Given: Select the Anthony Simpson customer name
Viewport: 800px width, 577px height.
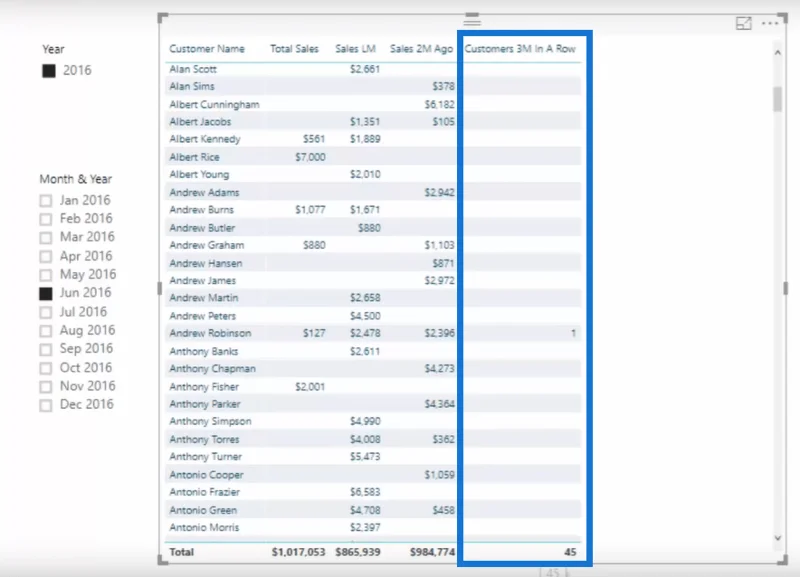Looking at the screenshot, I should click(x=210, y=421).
